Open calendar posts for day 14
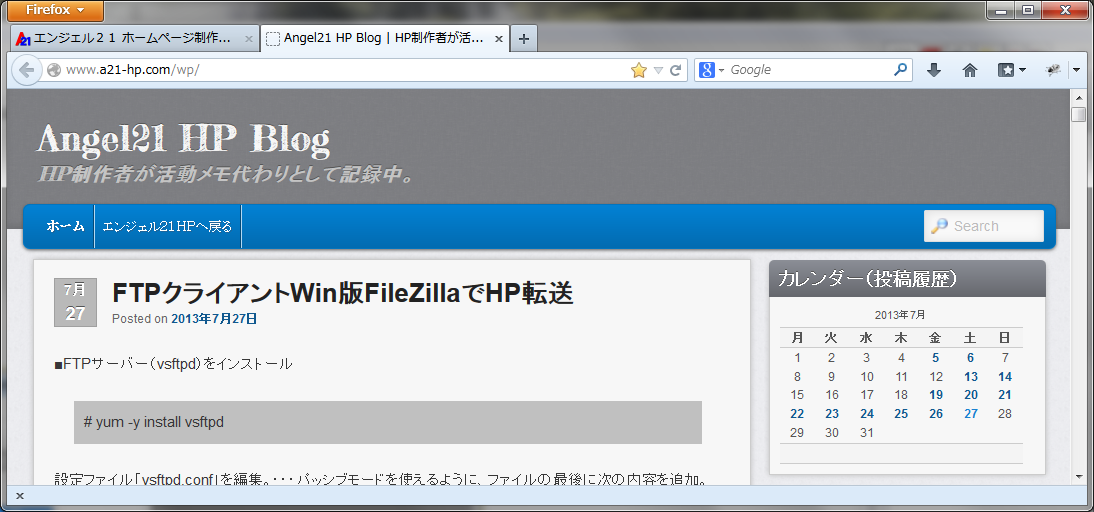Screen dimensions: 1094x512 (x=1005, y=377)
